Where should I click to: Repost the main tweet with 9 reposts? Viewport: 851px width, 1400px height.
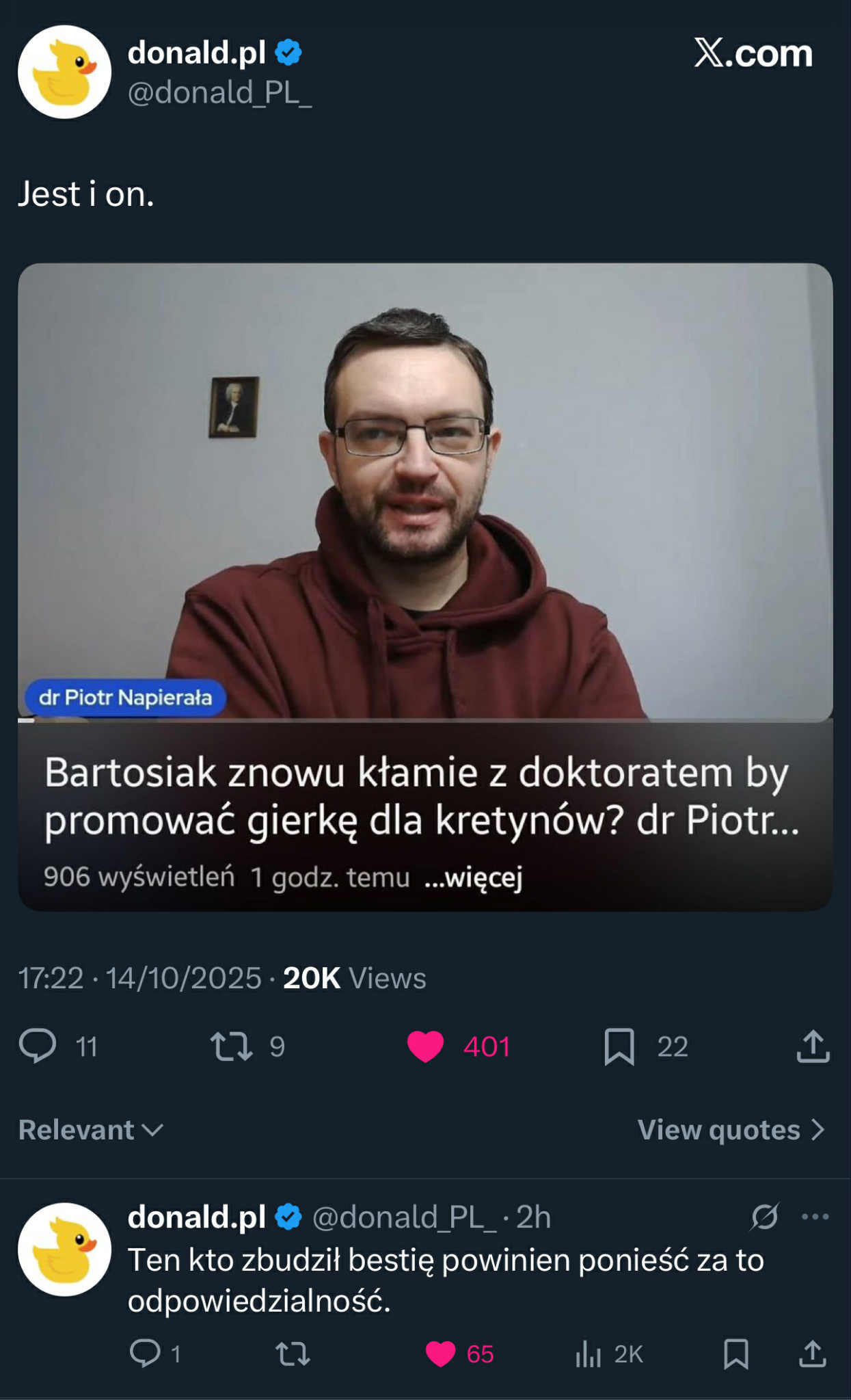point(232,1046)
